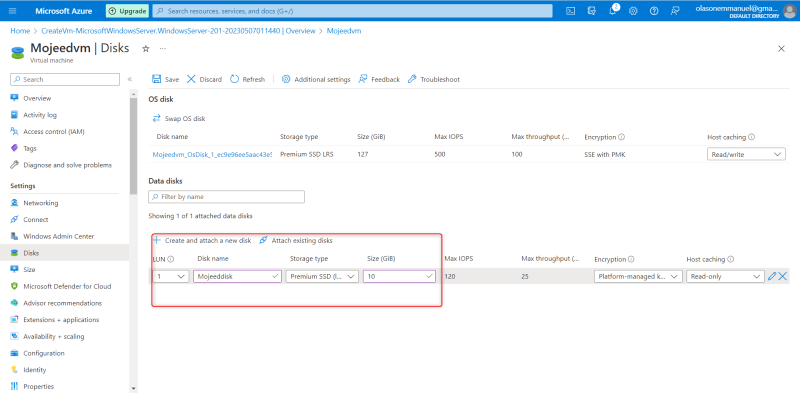The width and height of the screenshot is (800, 393).
Task: Expand the LUN dropdown
Action: pos(170,276)
